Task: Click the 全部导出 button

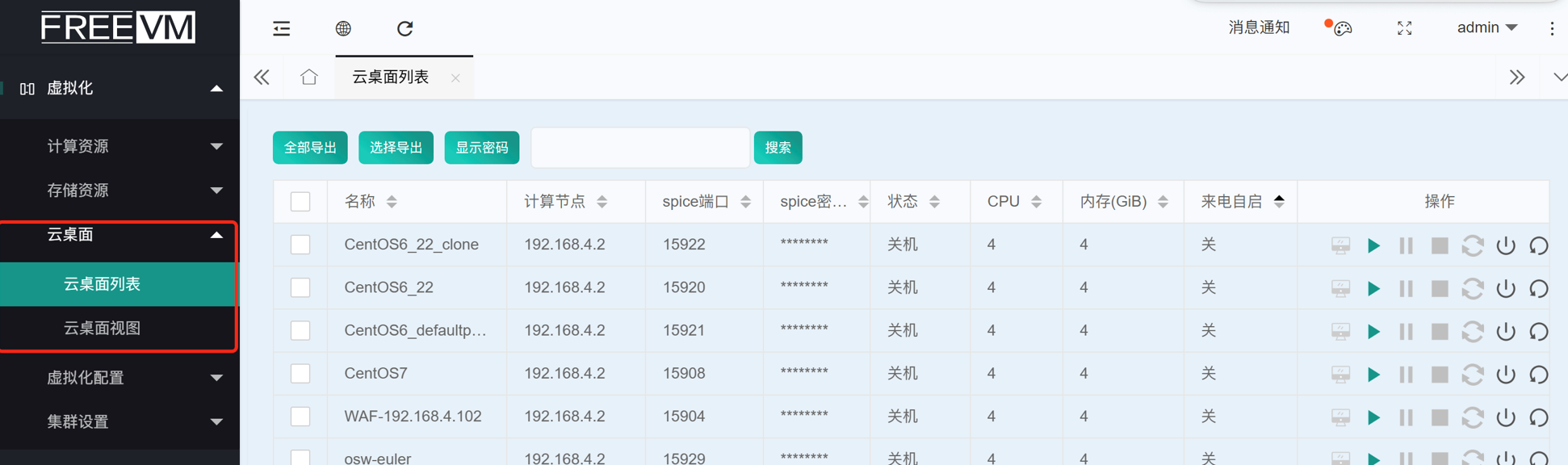Action: point(310,148)
